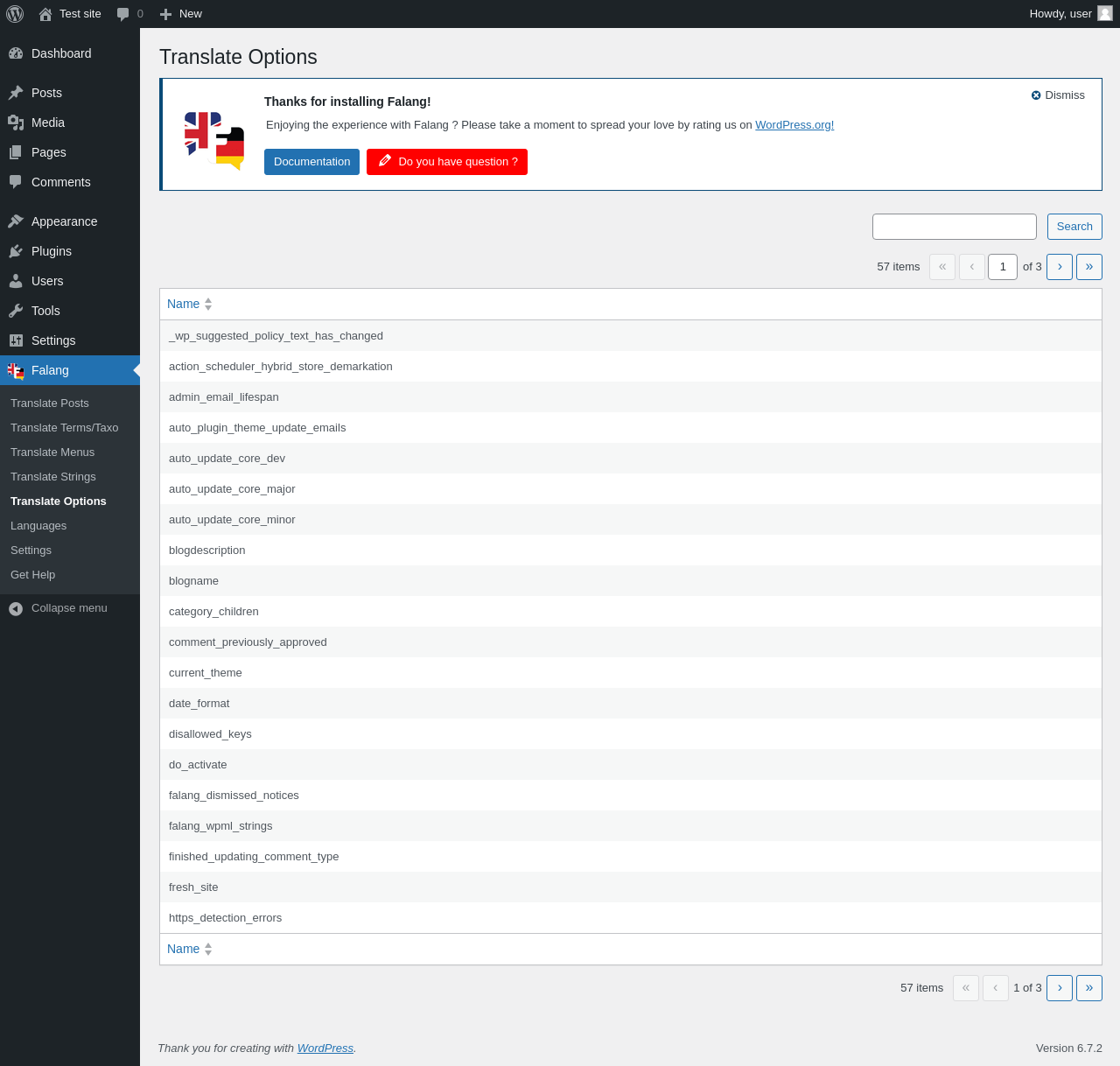Select the falang_wpml_strings row
This screenshot has height=1066, width=1120.
tap(631, 826)
